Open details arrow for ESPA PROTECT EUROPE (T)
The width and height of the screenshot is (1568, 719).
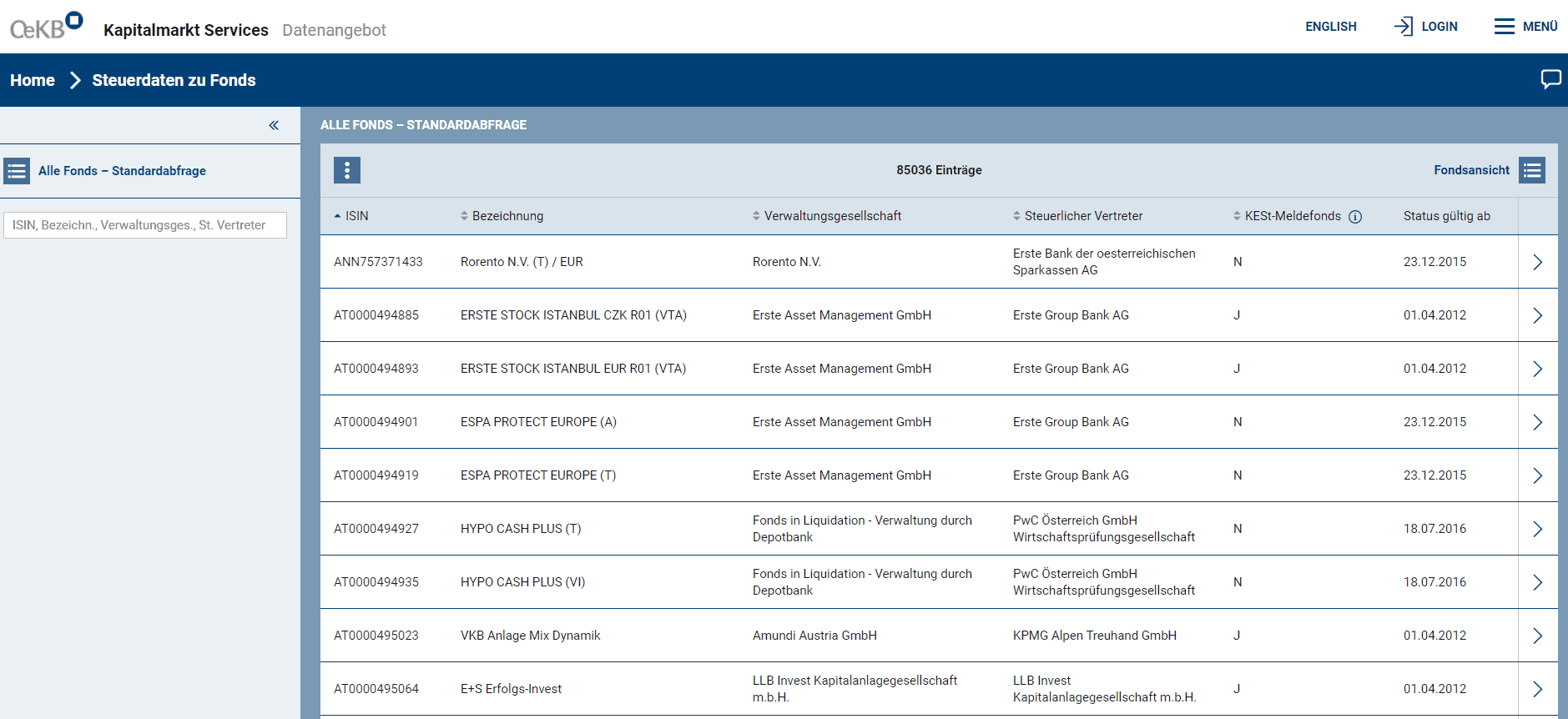[1538, 475]
